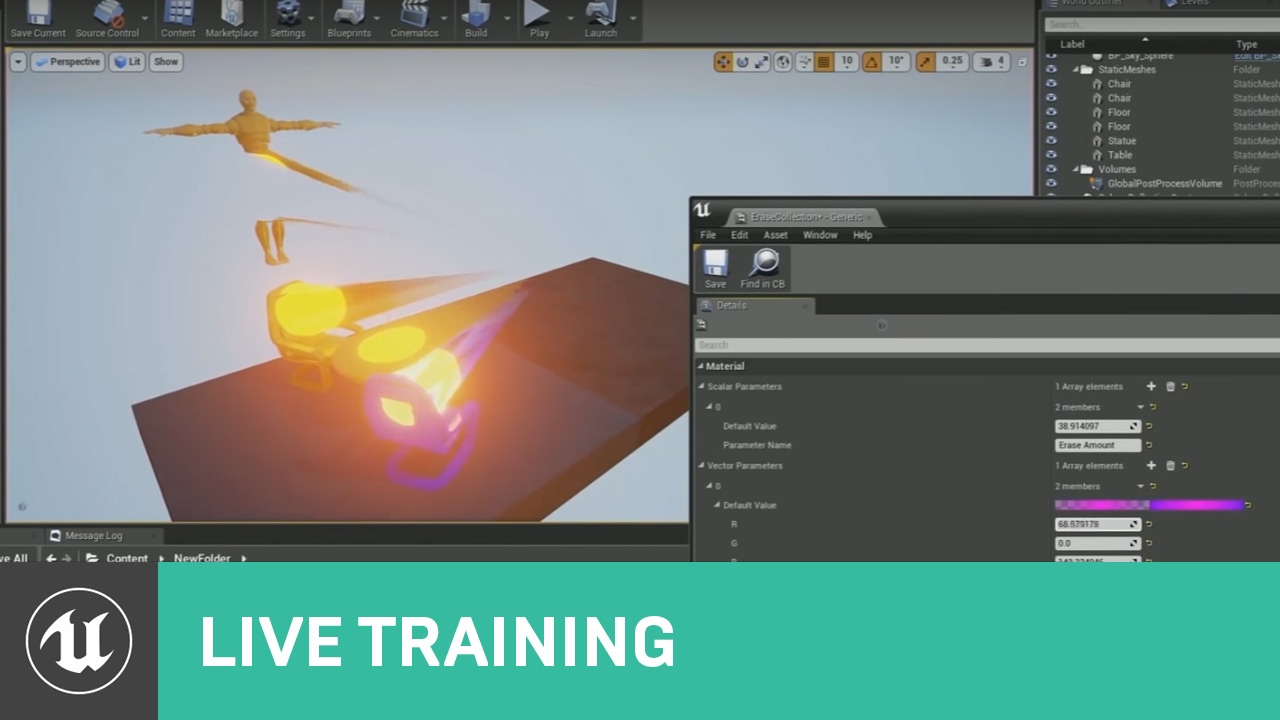The width and height of the screenshot is (1280, 720).
Task: Click Save Current in the main toolbar
Action: tap(37, 20)
